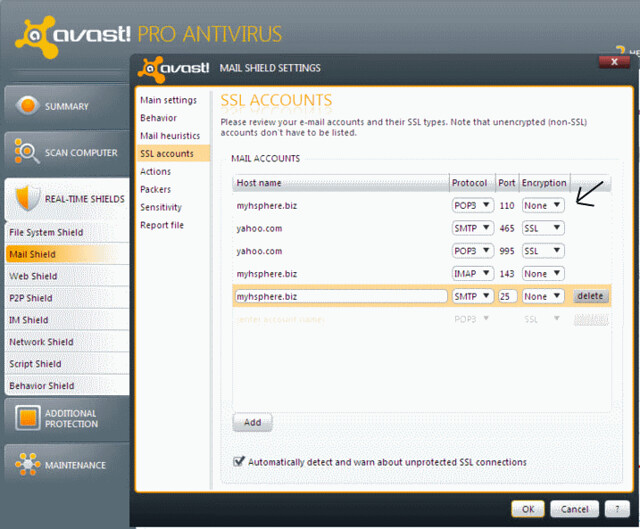Image resolution: width=640 pixels, height=529 pixels.
Task: Click port value 995
Action: point(507,251)
